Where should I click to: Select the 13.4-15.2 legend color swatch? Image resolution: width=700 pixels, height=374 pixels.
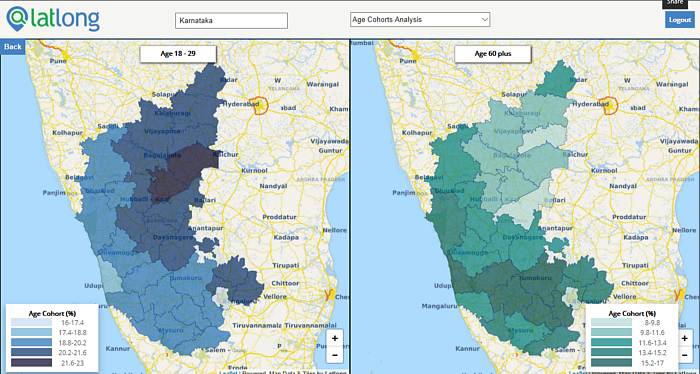click(611, 353)
